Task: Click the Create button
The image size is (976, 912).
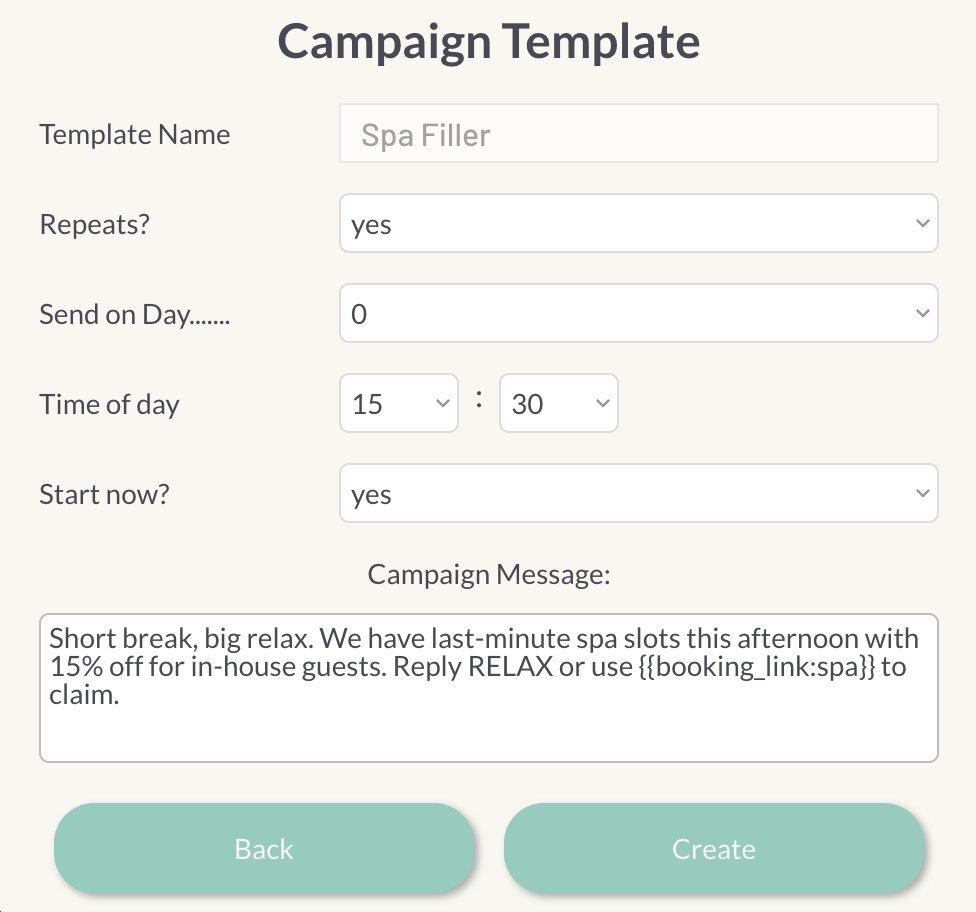Action: pyautogui.click(x=713, y=848)
